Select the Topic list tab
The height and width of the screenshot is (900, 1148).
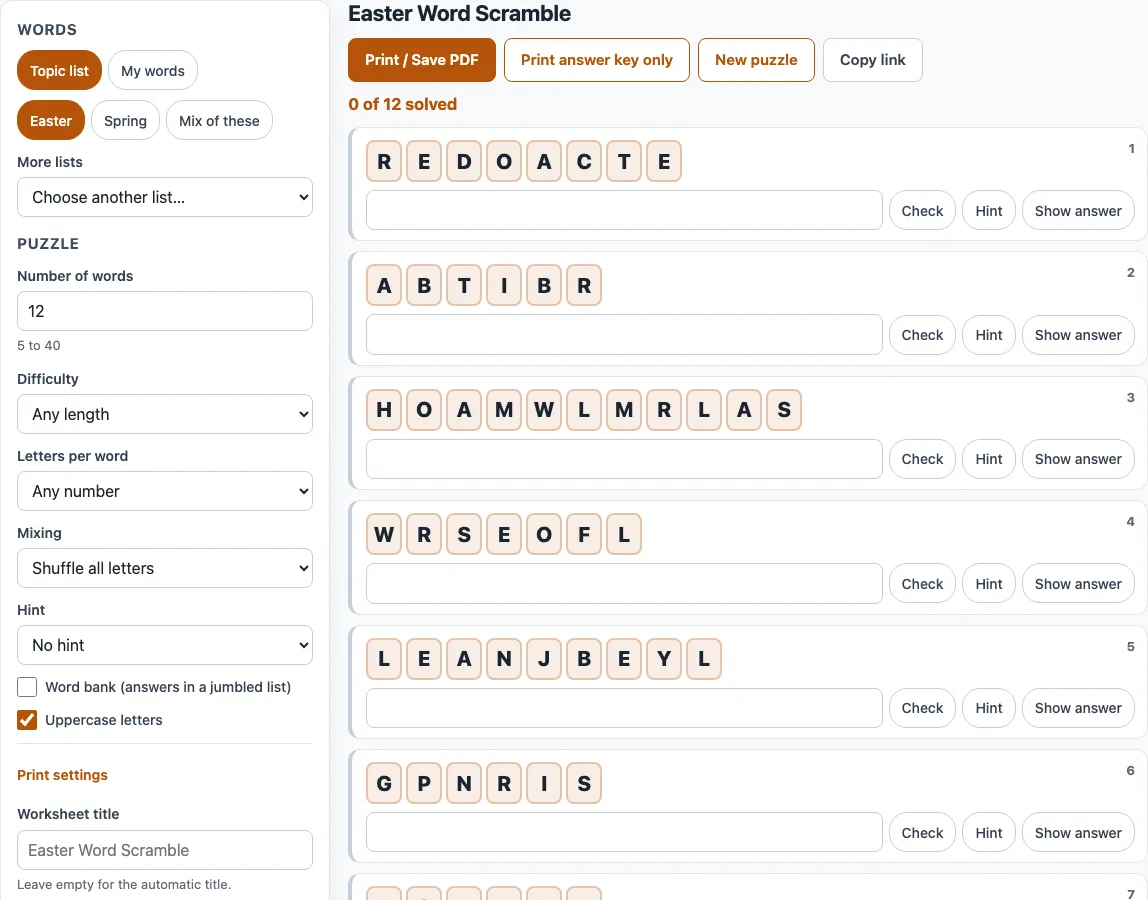click(59, 70)
